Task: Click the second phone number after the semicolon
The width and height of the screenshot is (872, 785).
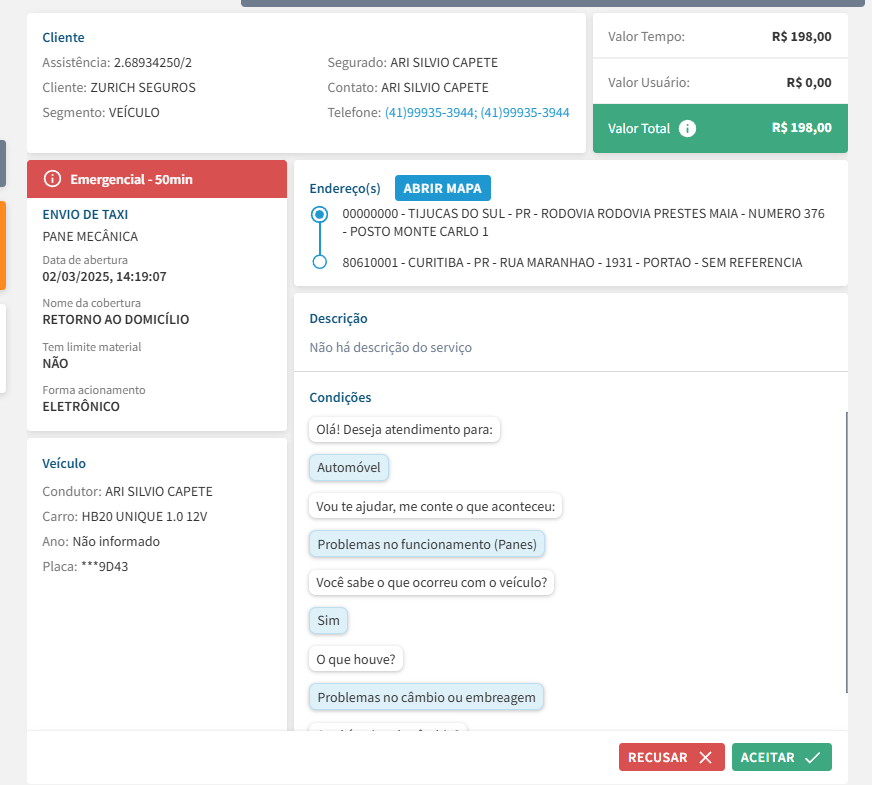Action: pos(525,113)
